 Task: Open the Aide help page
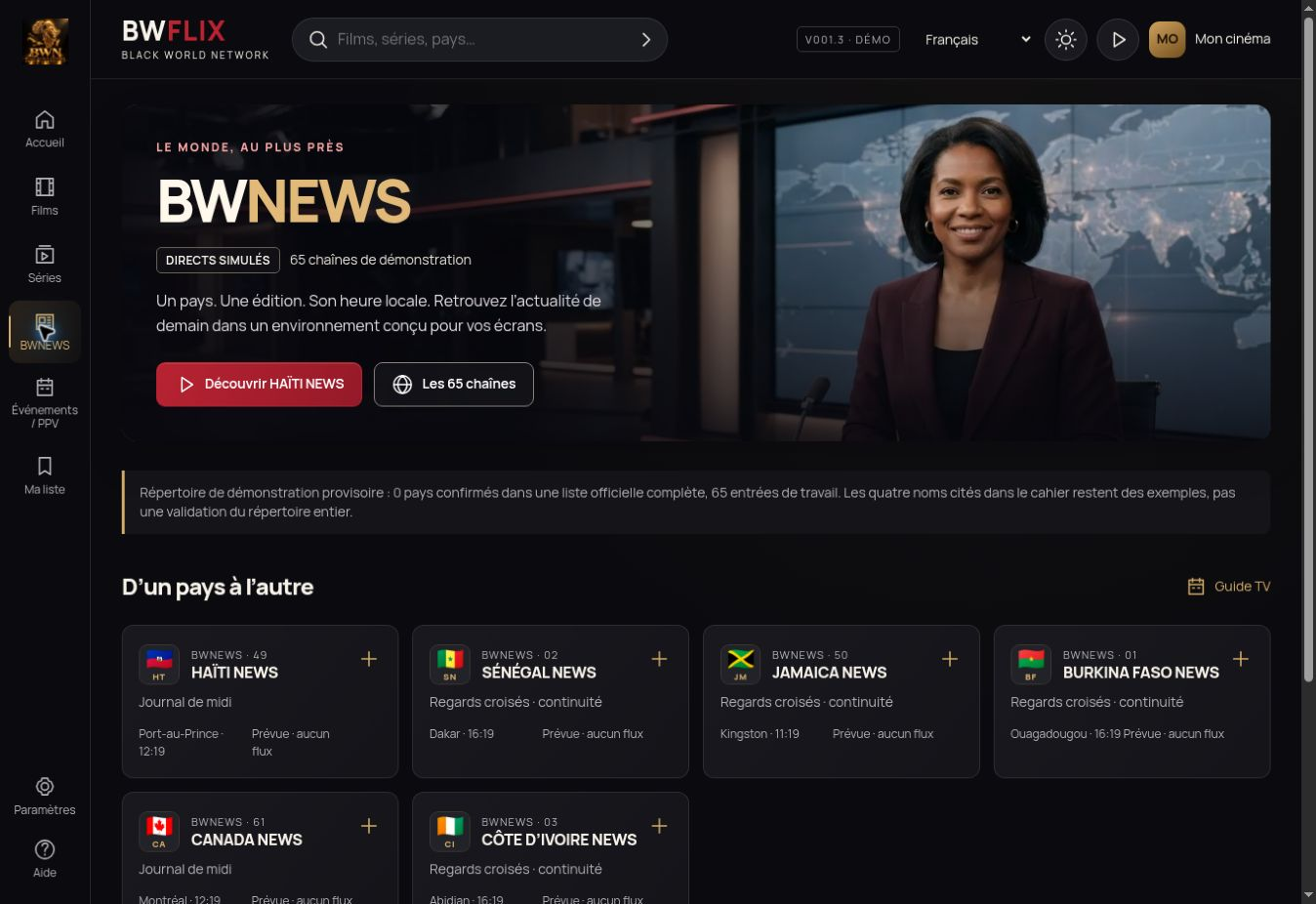coord(45,860)
